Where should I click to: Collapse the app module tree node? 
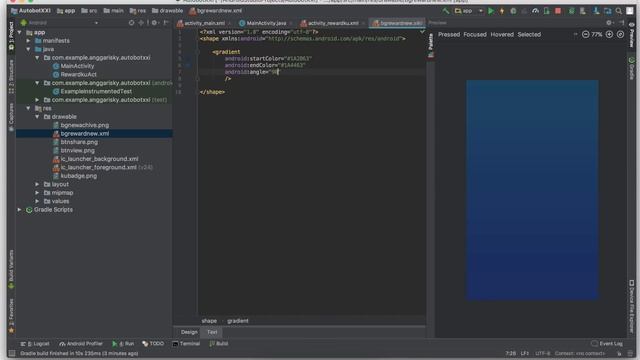tap(20, 32)
